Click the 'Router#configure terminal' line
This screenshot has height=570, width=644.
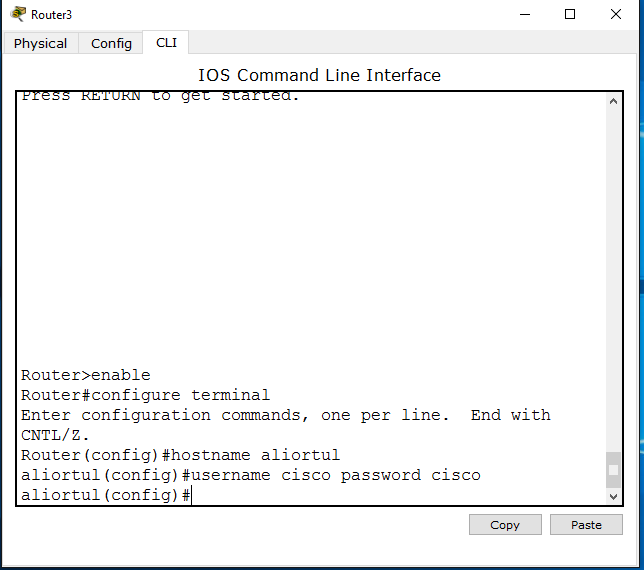coord(145,395)
